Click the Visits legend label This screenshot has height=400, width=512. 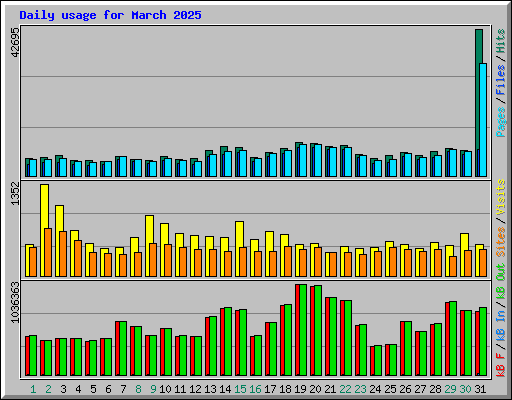click(x=500, y=197)
